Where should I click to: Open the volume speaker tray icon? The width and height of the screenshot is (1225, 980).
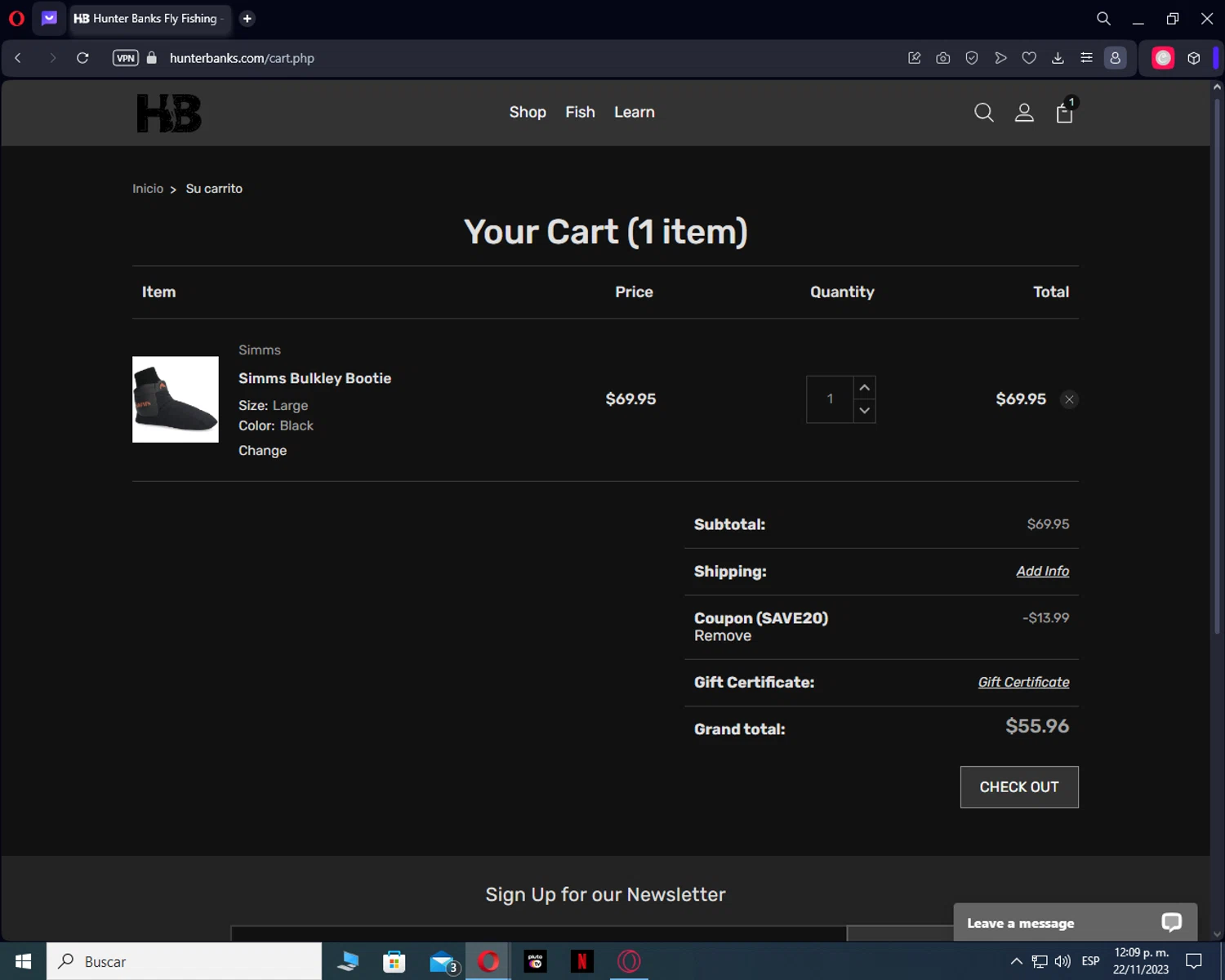1062,961
